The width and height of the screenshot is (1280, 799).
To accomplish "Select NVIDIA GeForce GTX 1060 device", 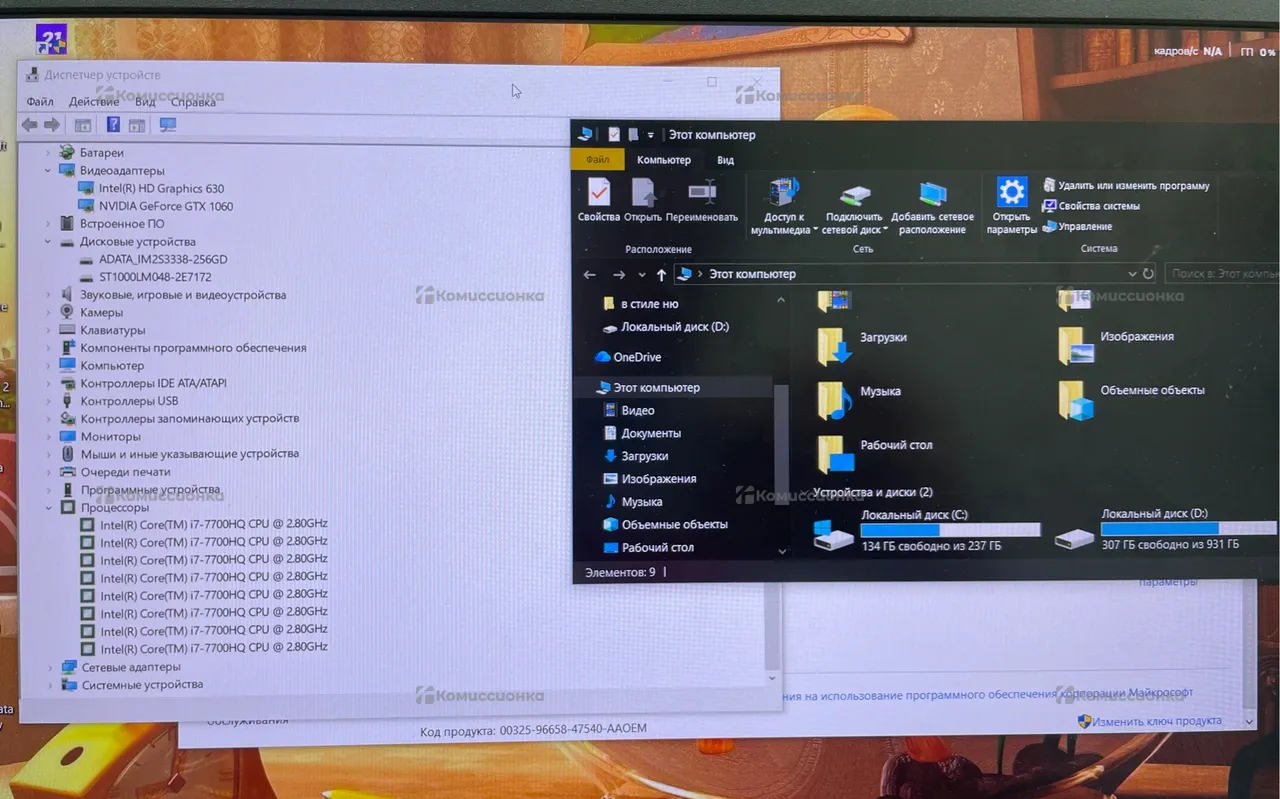I will click(165, 206).
